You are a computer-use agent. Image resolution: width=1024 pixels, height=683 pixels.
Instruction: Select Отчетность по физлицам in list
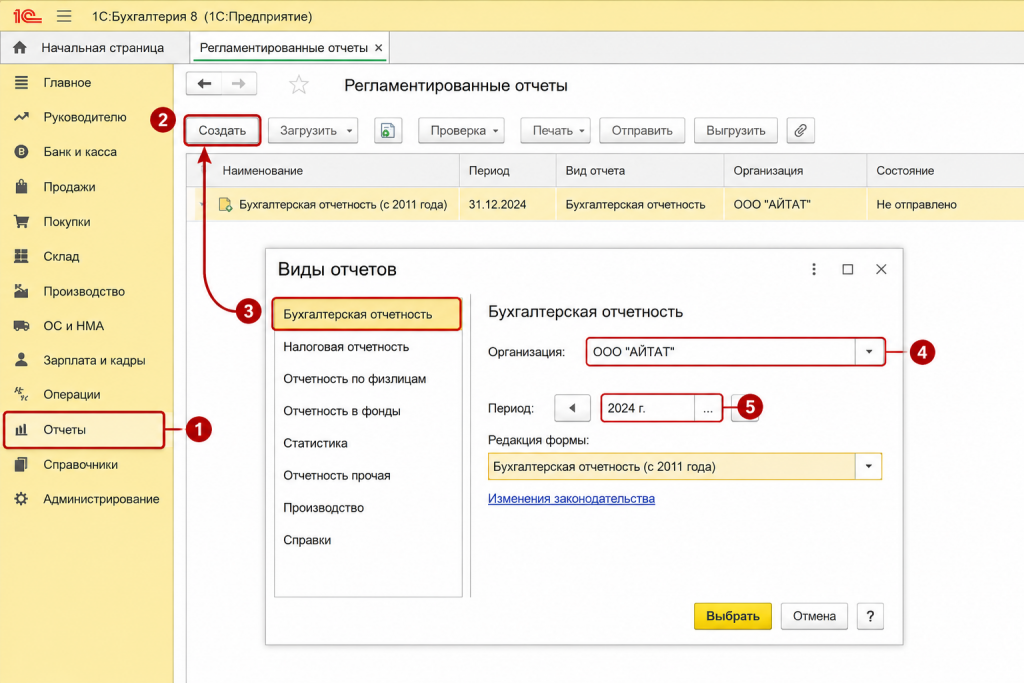point(367,379)
